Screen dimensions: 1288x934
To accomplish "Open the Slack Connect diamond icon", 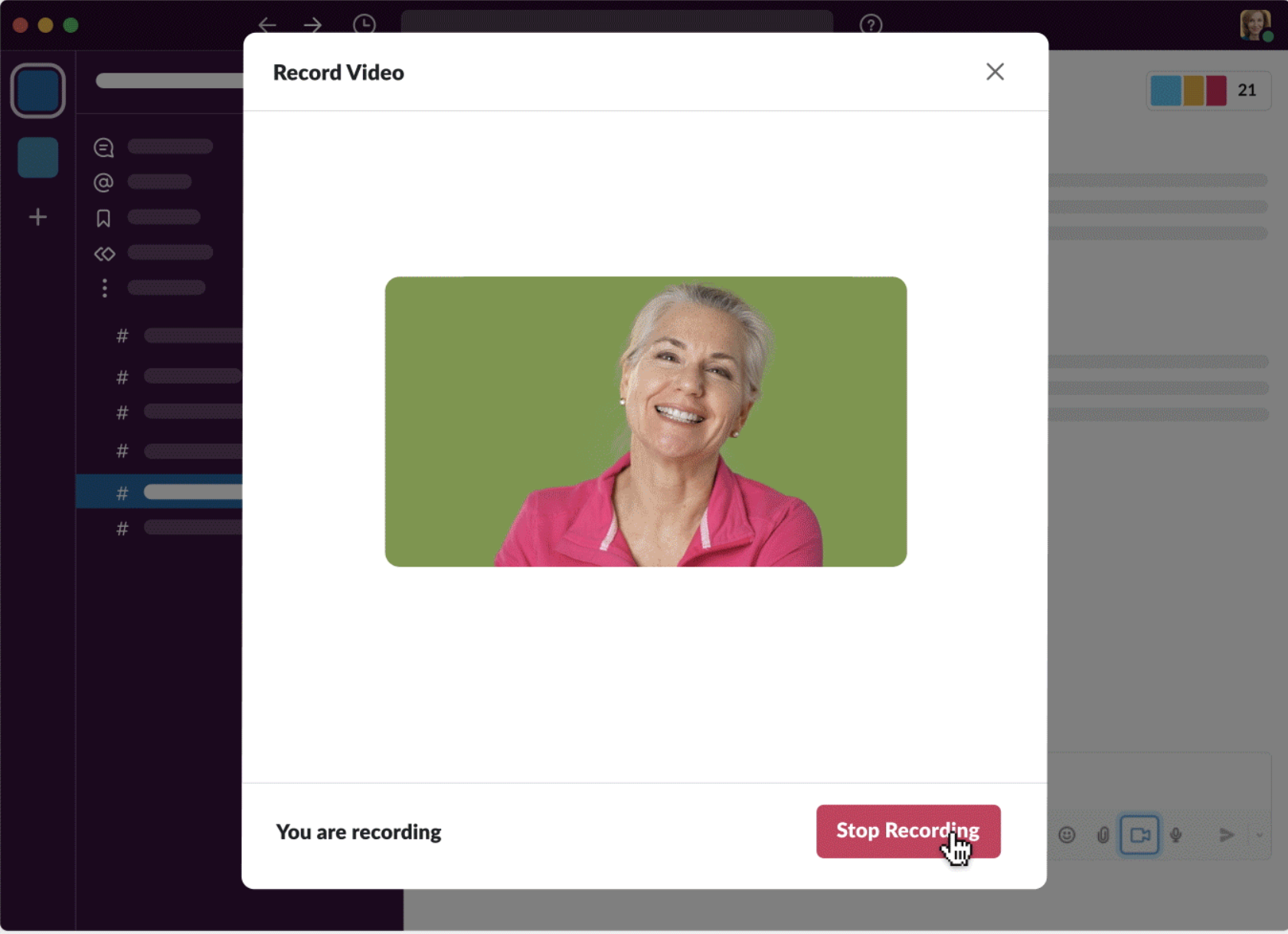I will [x=104, y=253].
